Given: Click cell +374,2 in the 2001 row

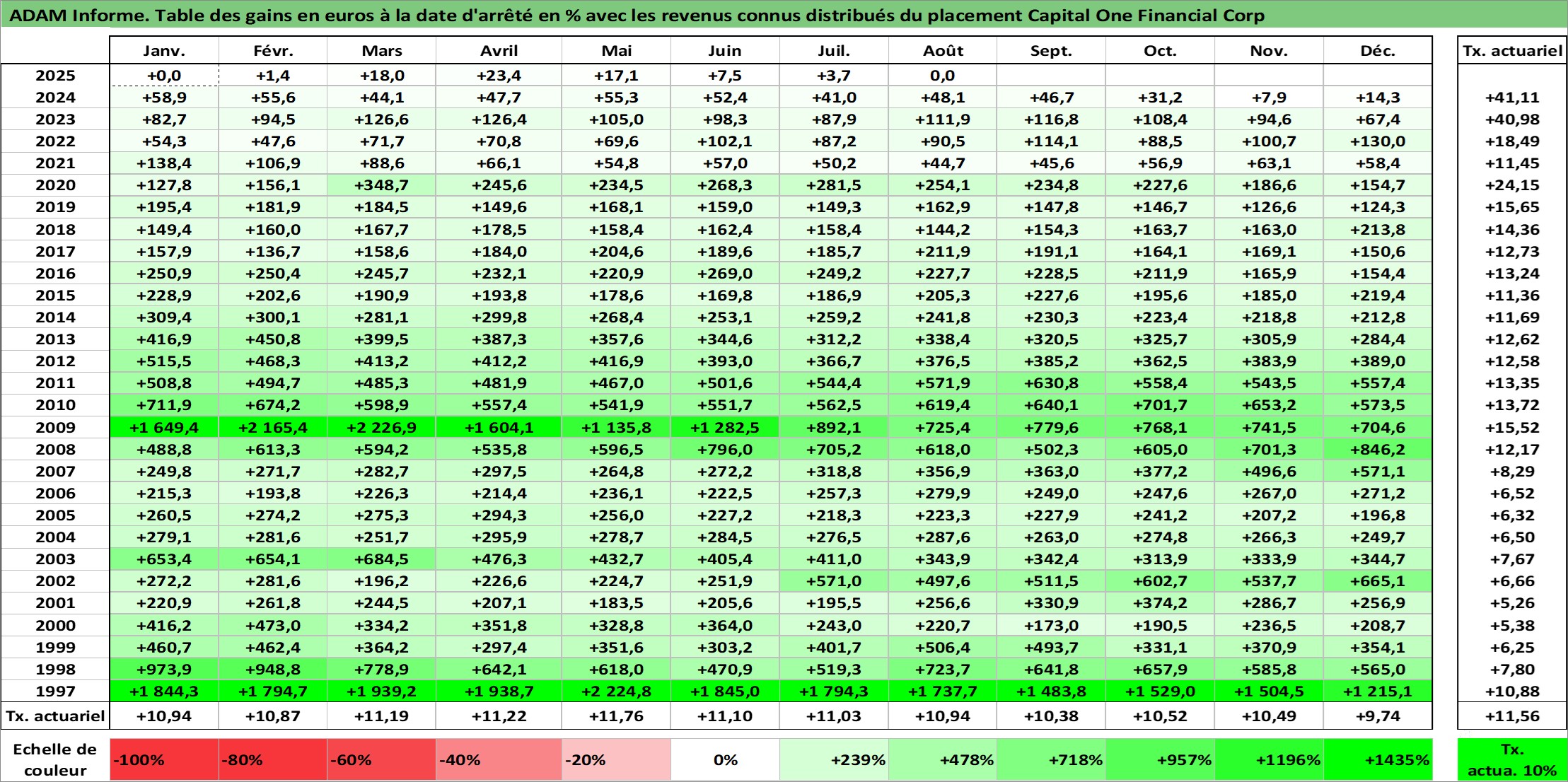Looking at the screenshot, I should pyautogui.click(x=1160, y=603).
